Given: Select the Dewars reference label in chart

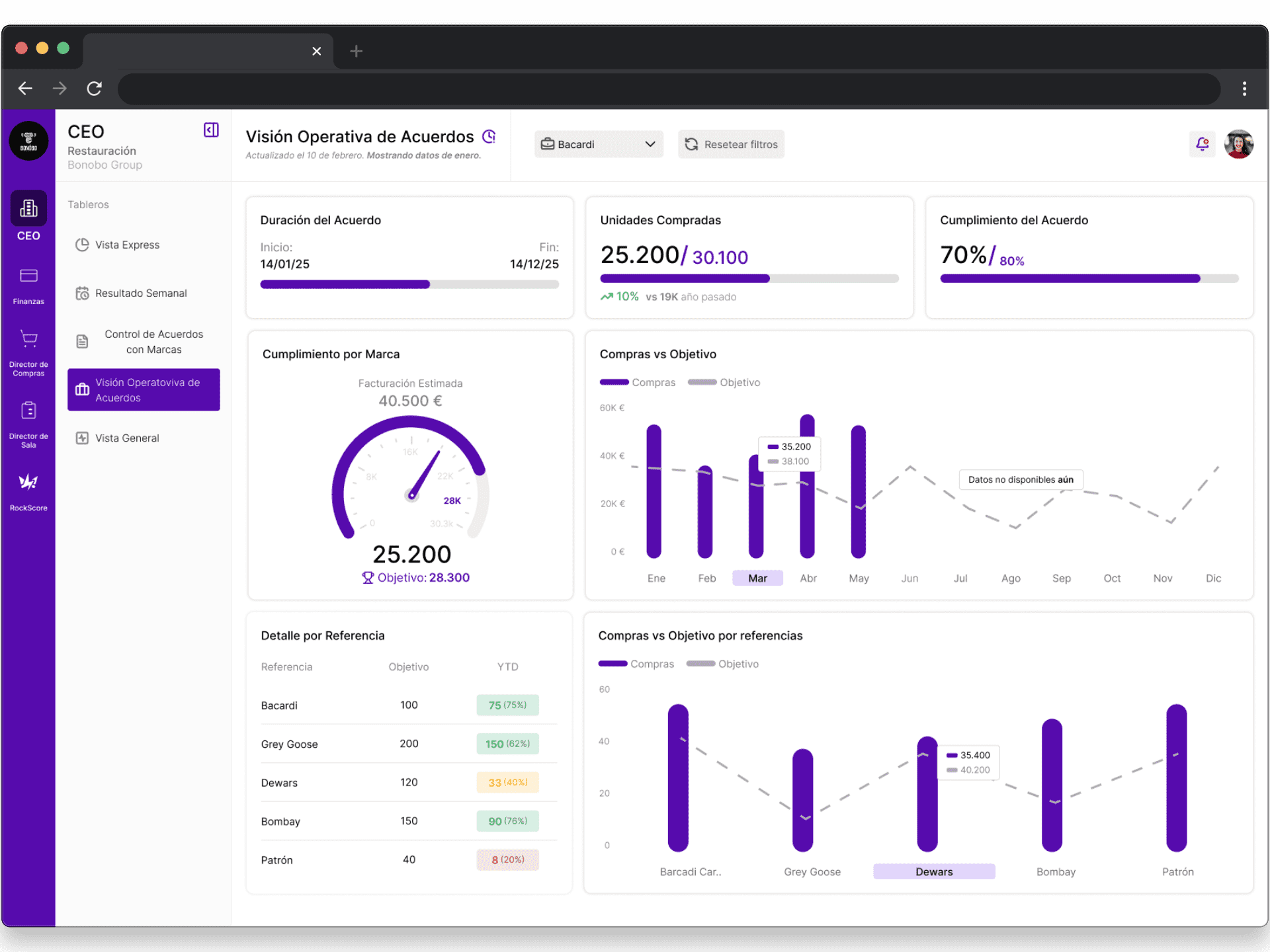Looking at the screenshot, I should click(934, 871).
